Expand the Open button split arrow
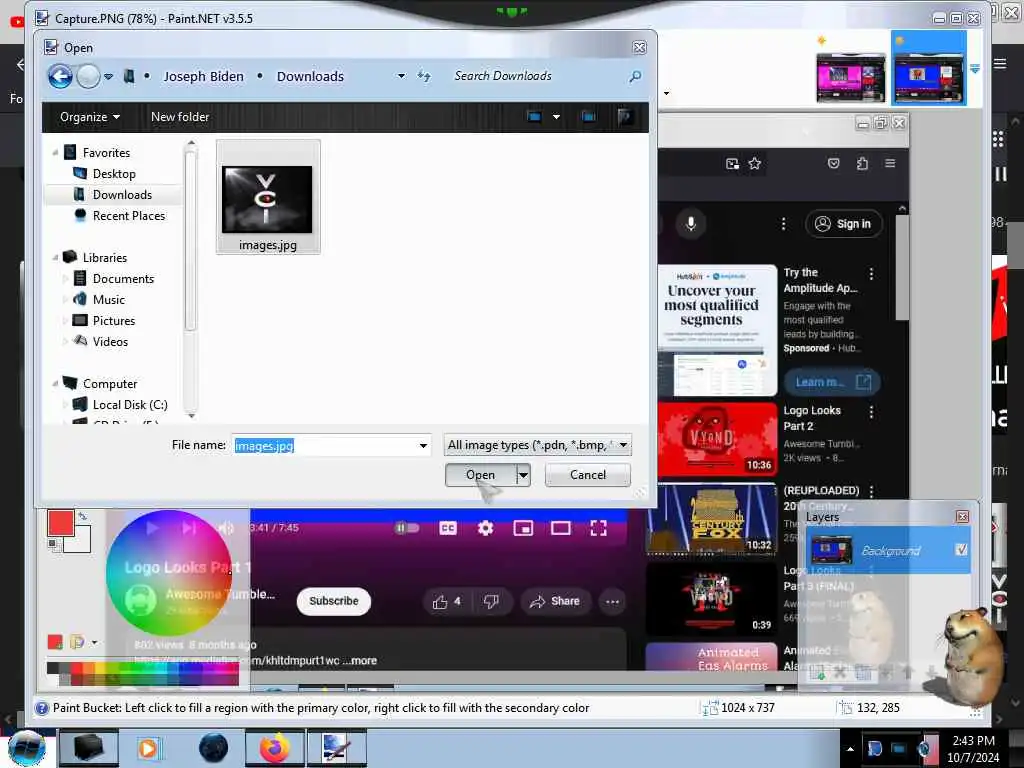 [523, 475]
